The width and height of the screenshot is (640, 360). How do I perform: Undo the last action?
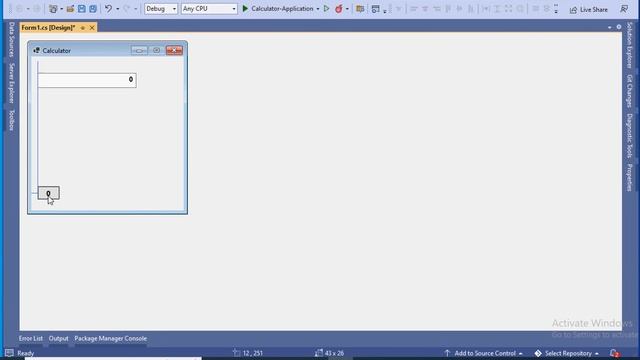coord(108,9)
